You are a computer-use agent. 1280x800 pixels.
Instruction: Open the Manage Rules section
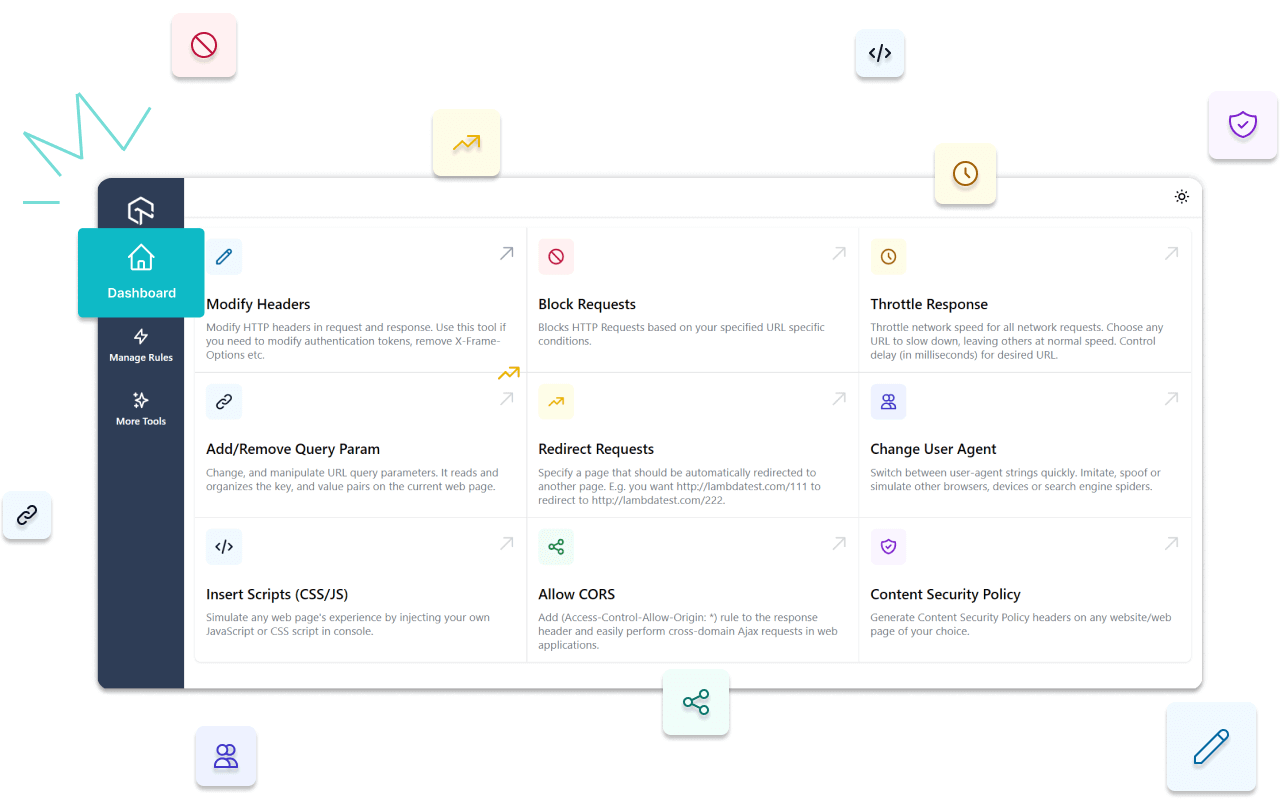point(140,345)
